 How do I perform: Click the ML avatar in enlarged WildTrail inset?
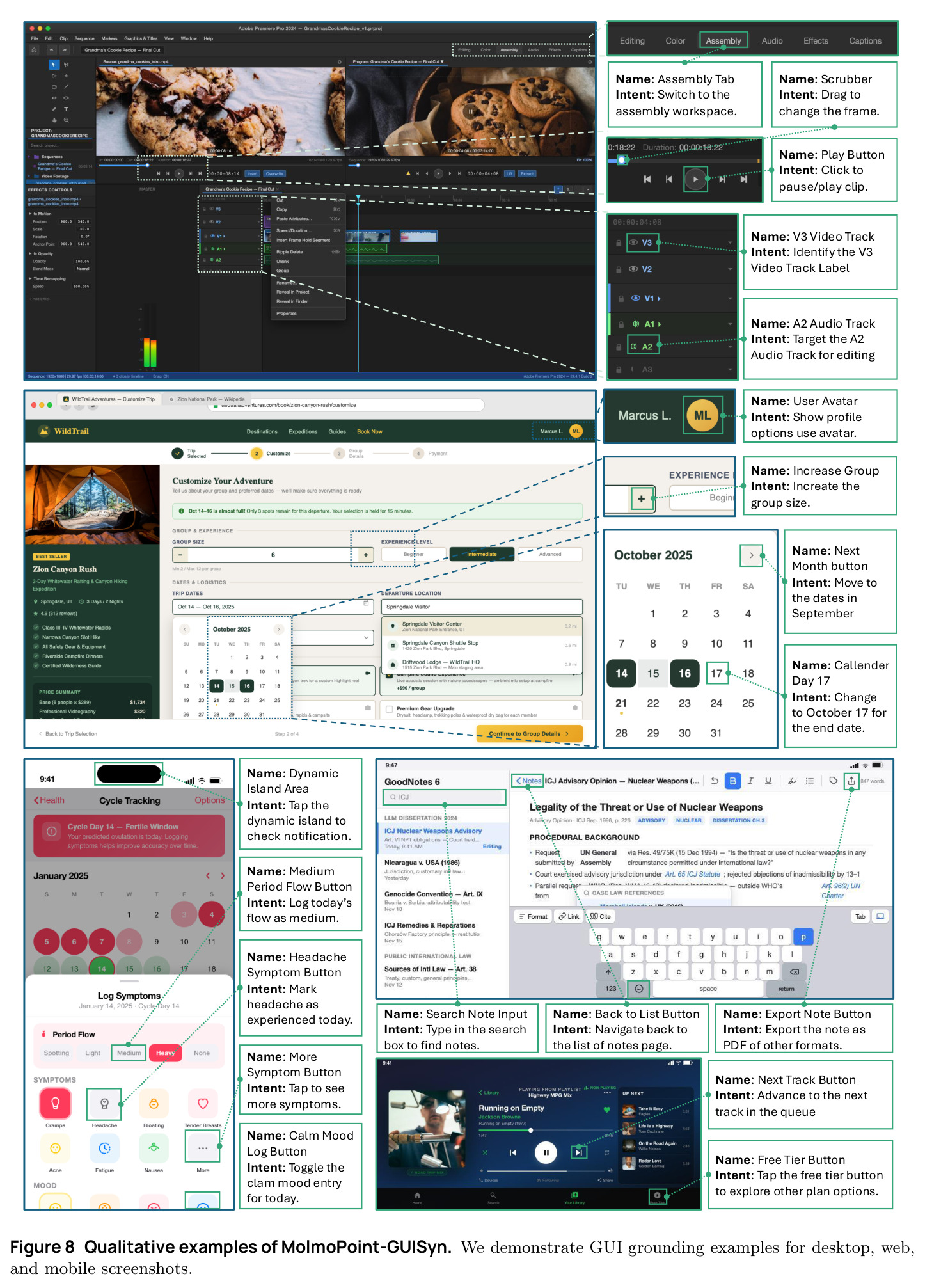[702, 415]
